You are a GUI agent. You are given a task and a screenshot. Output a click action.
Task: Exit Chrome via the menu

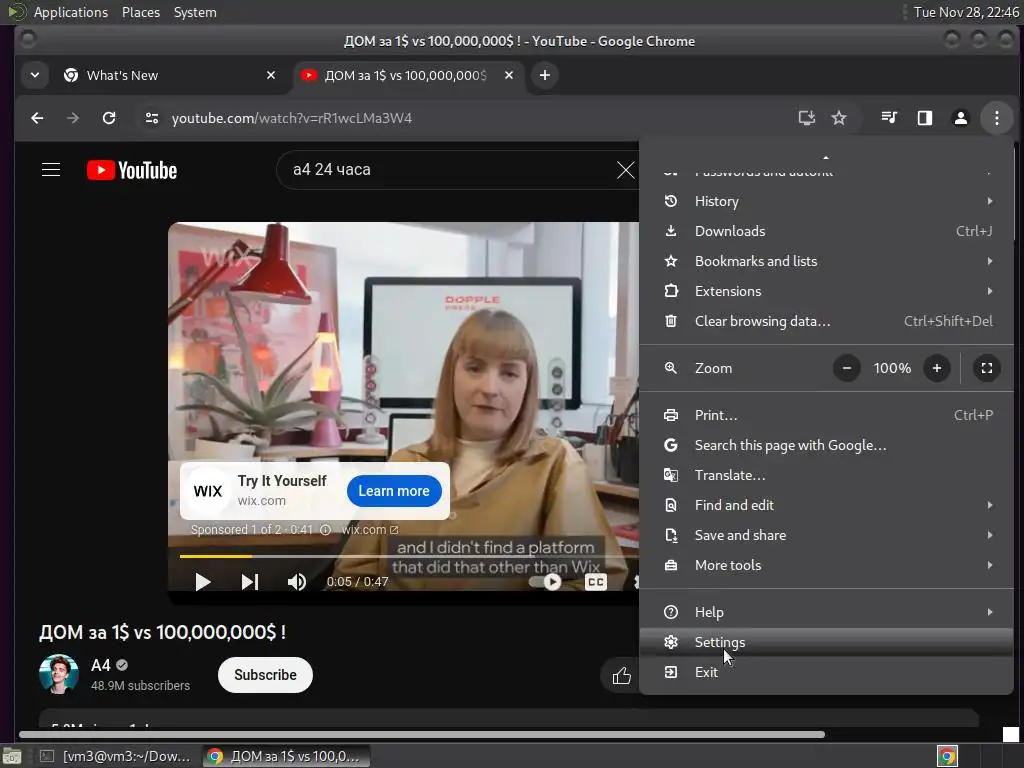[826, 673]
